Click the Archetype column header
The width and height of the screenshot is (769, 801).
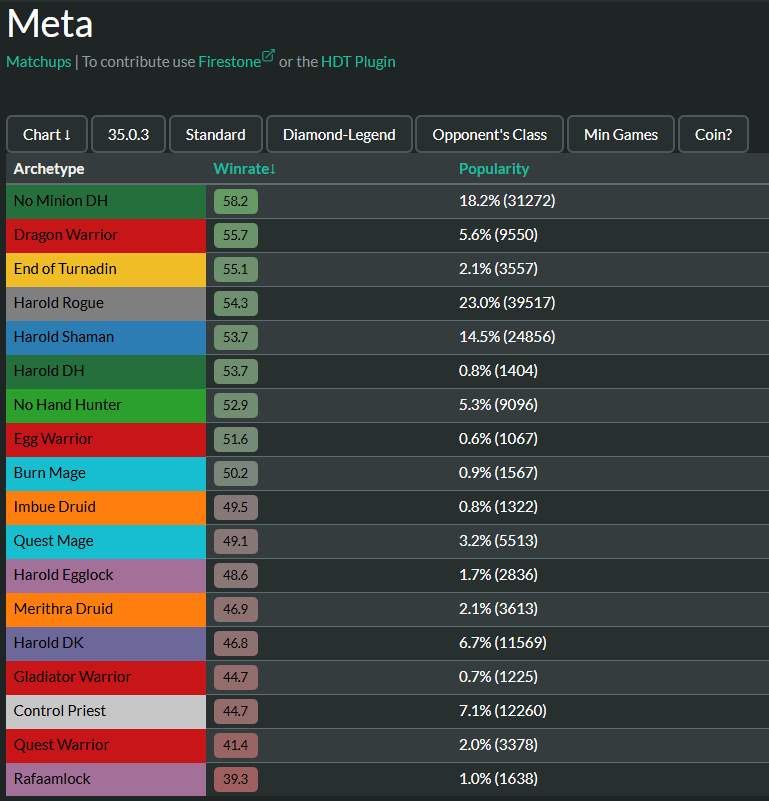click(49, 169)
